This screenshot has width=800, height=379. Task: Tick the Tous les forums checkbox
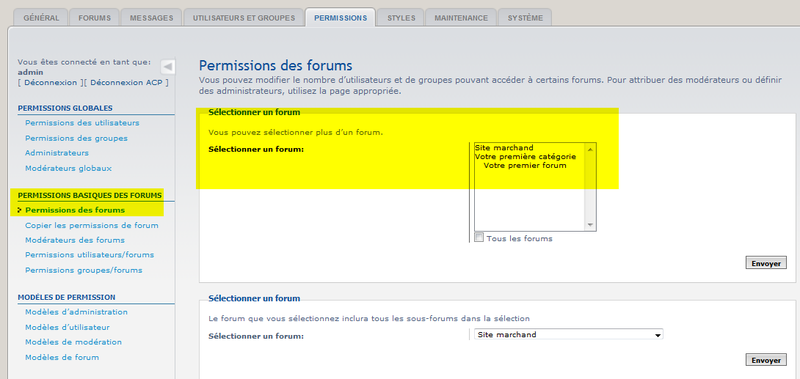coord(479,237)
